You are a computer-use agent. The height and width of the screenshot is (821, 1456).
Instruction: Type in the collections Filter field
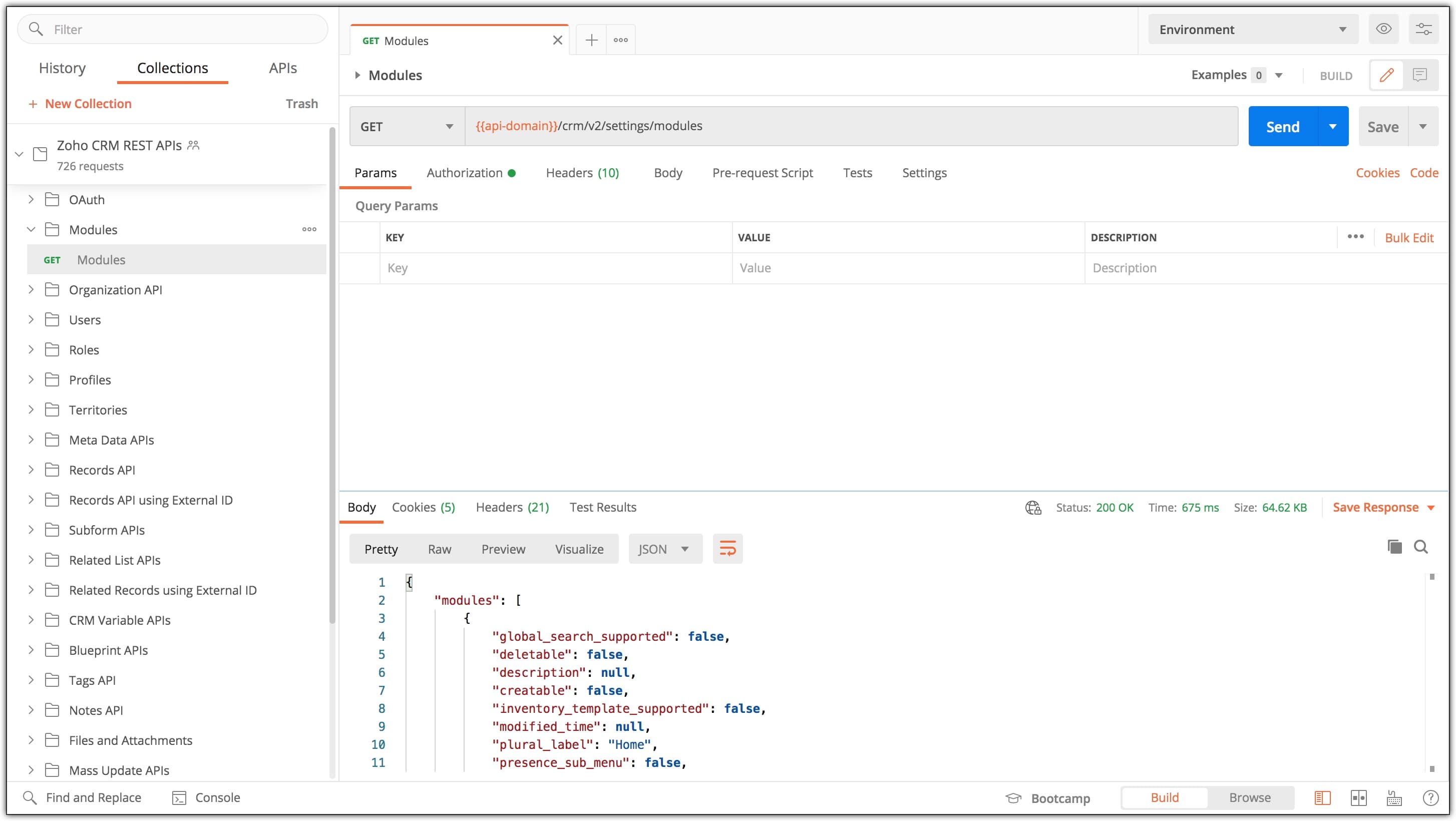(170, 29)
